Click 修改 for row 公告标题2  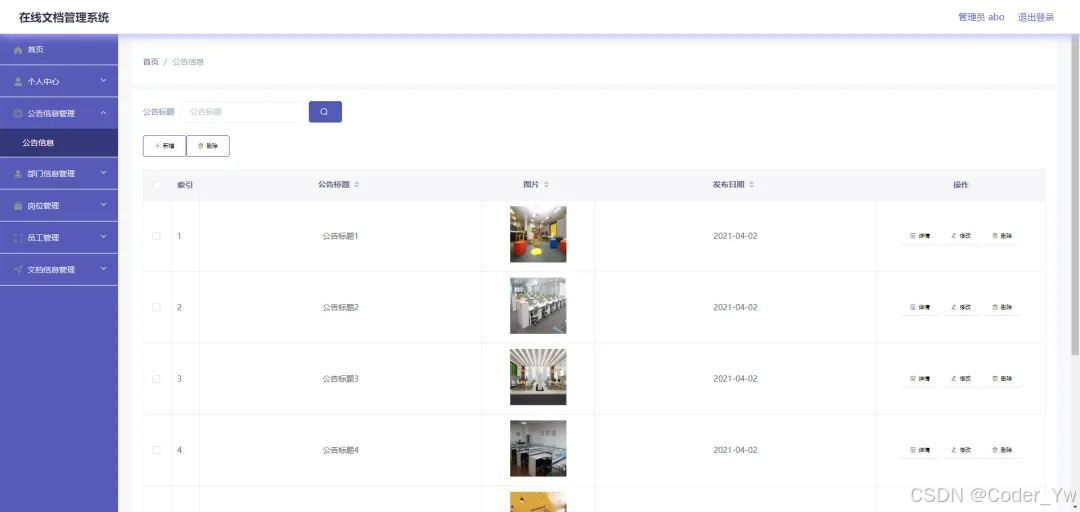coord(961,307)
